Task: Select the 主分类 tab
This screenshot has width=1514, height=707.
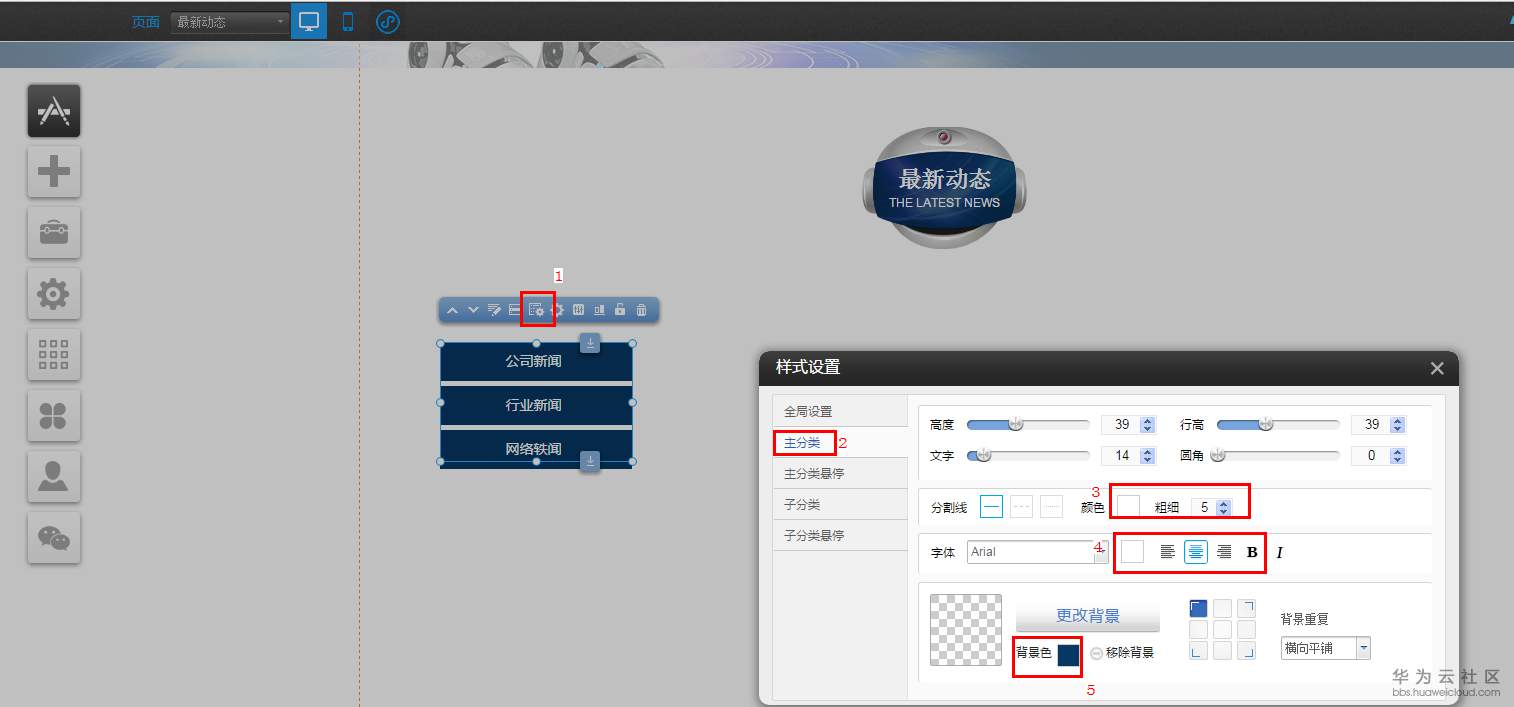Action: coord(840,442)
